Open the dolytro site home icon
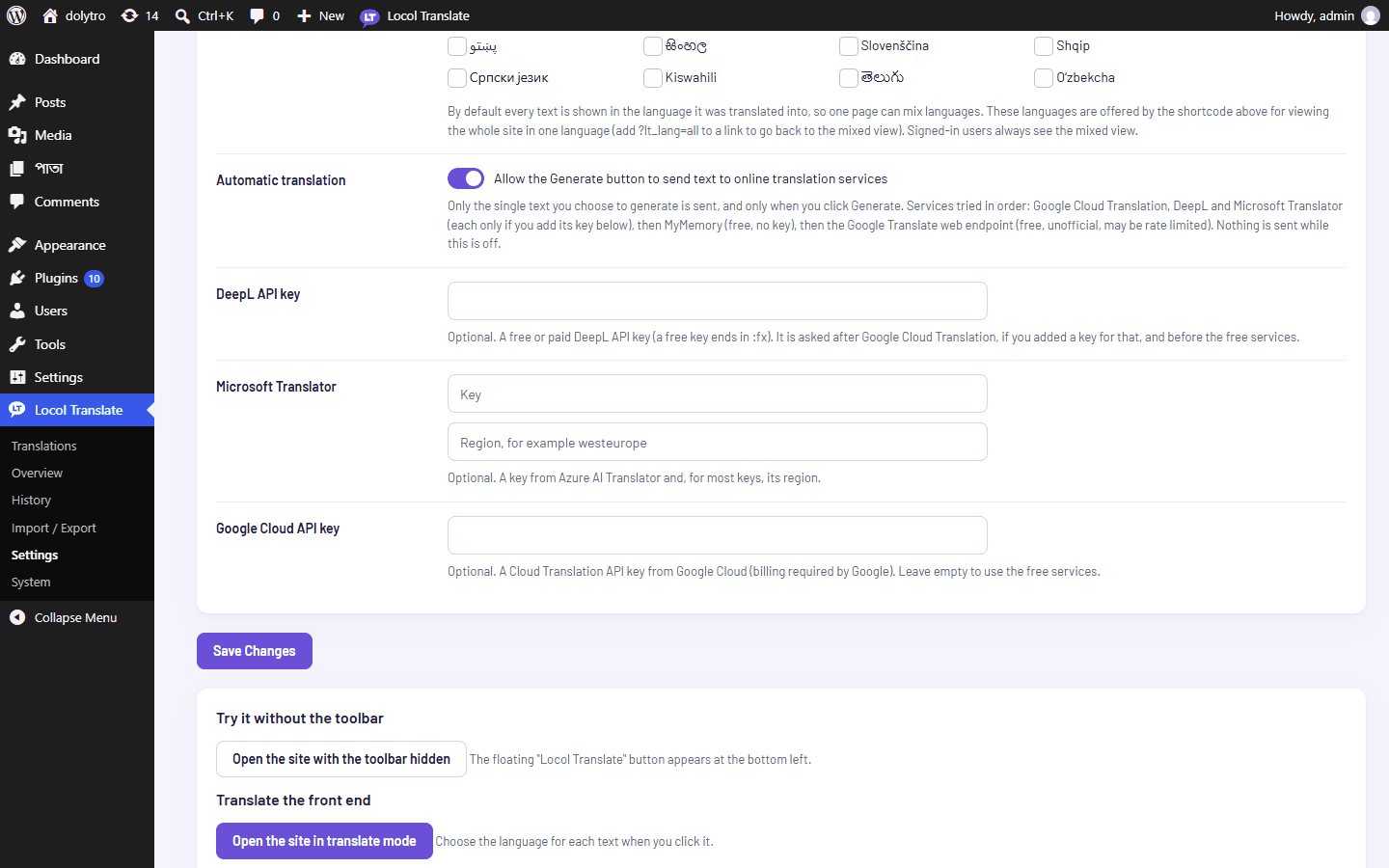Image resolution: width=1389 pixels, height=868 pixels. (51, 15)
